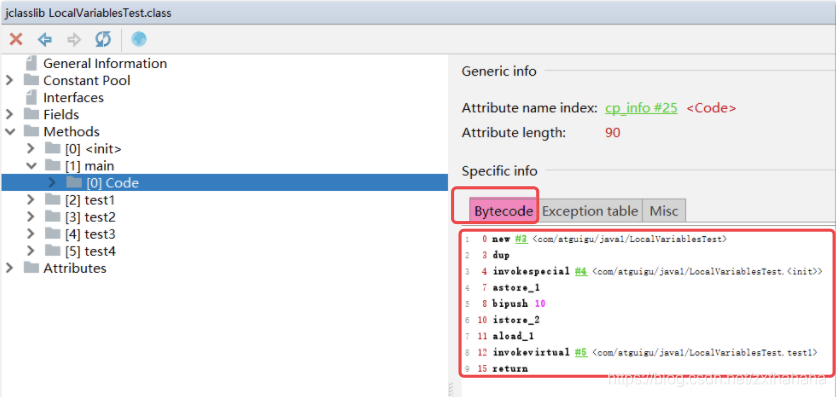This screenshot has width=836, height=397.
Task: Click the 'dup' bytecode instruction
Action: click(501, 256)
